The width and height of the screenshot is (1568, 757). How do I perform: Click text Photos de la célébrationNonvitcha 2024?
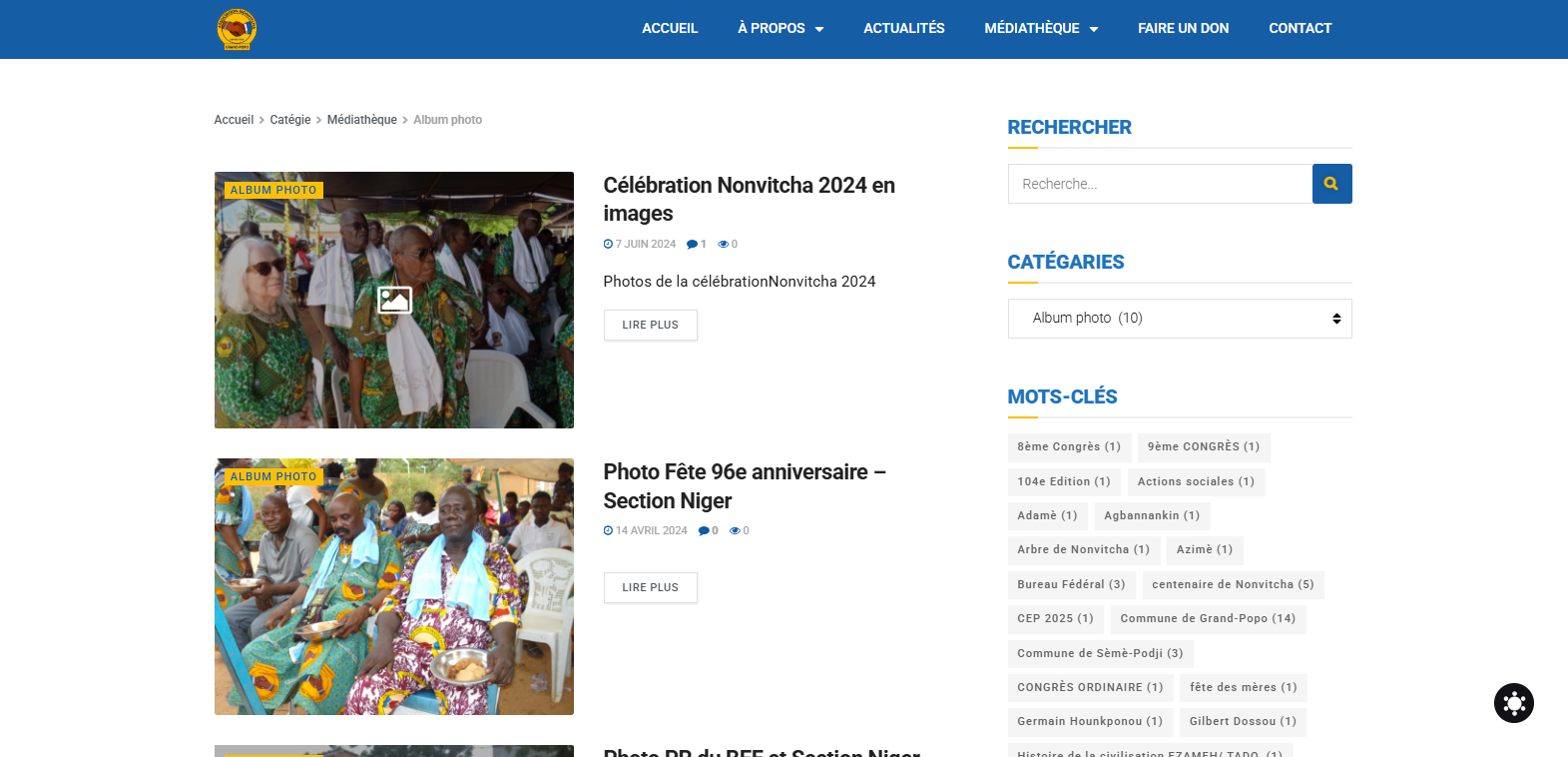(740, 282)
